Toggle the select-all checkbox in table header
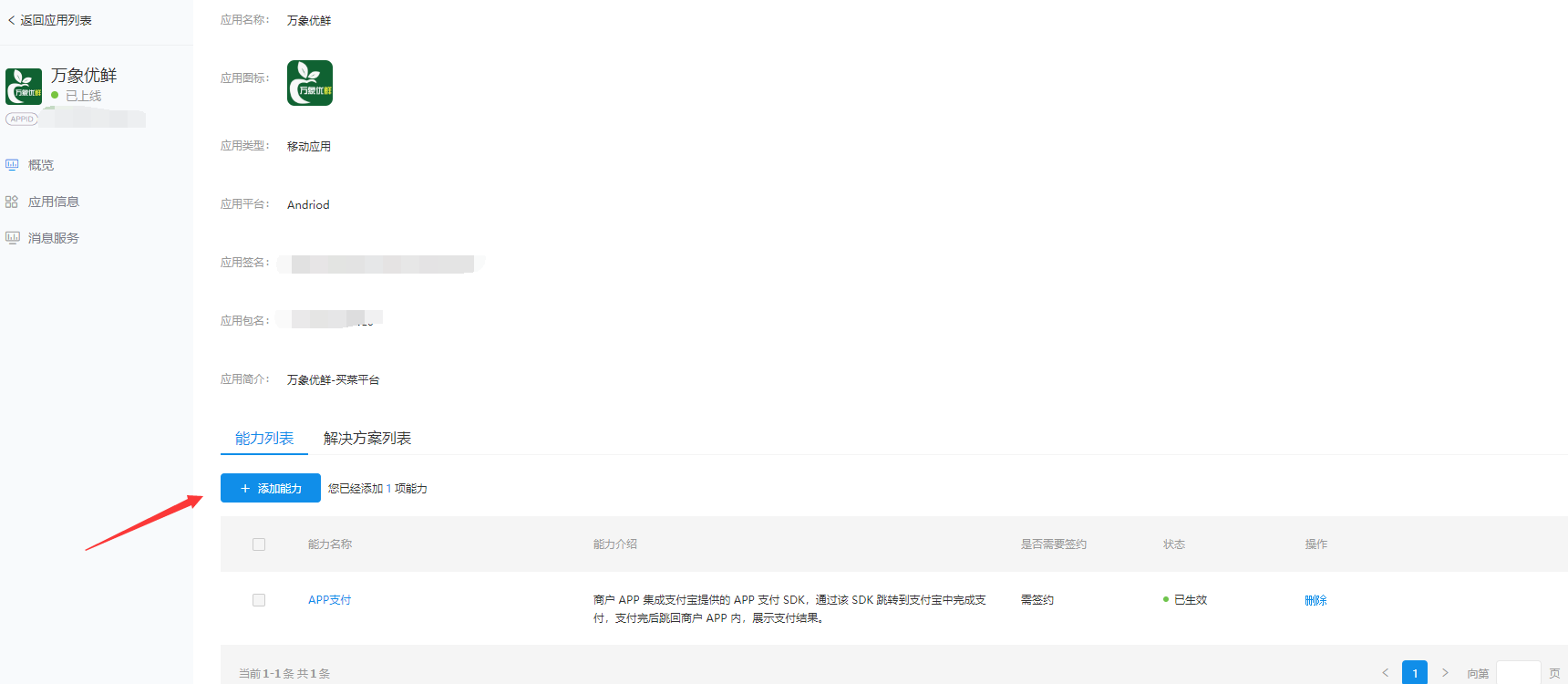Image resolution: width=1568 pixels, height=684 pixels. pyautogui.click(x=259, y=544)
